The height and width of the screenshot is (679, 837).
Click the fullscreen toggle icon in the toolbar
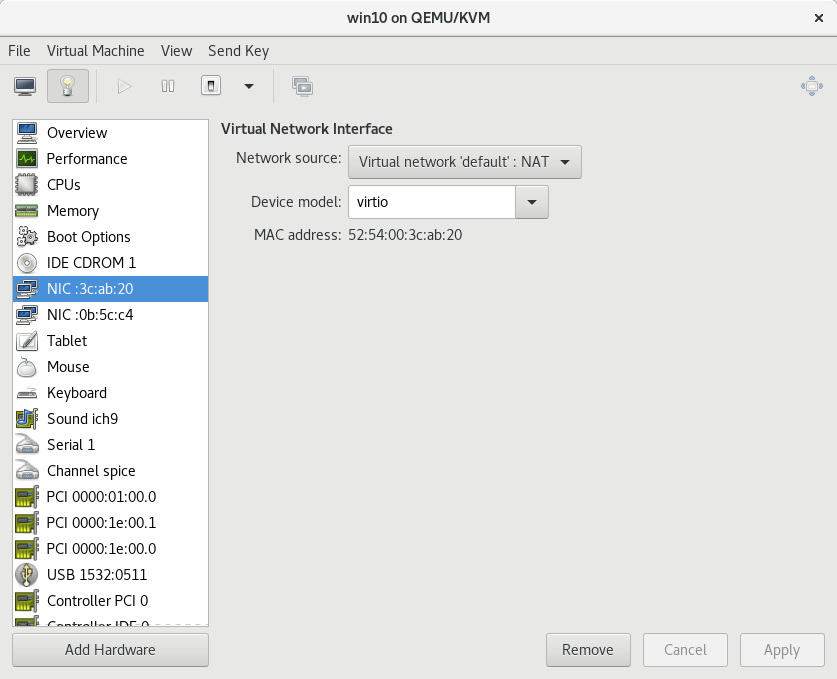(811, 86)
